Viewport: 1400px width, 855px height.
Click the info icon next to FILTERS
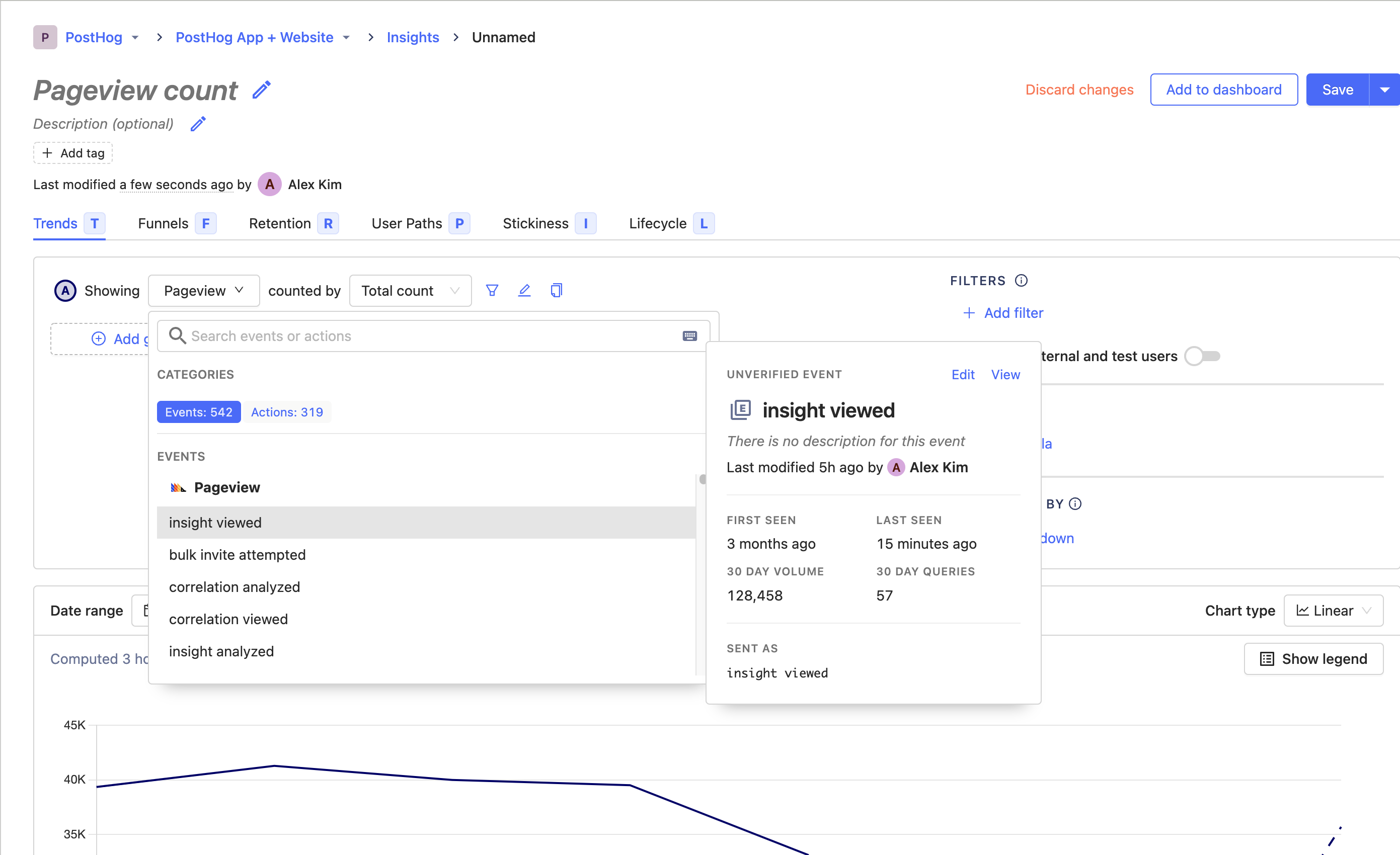coord(1021,281)
